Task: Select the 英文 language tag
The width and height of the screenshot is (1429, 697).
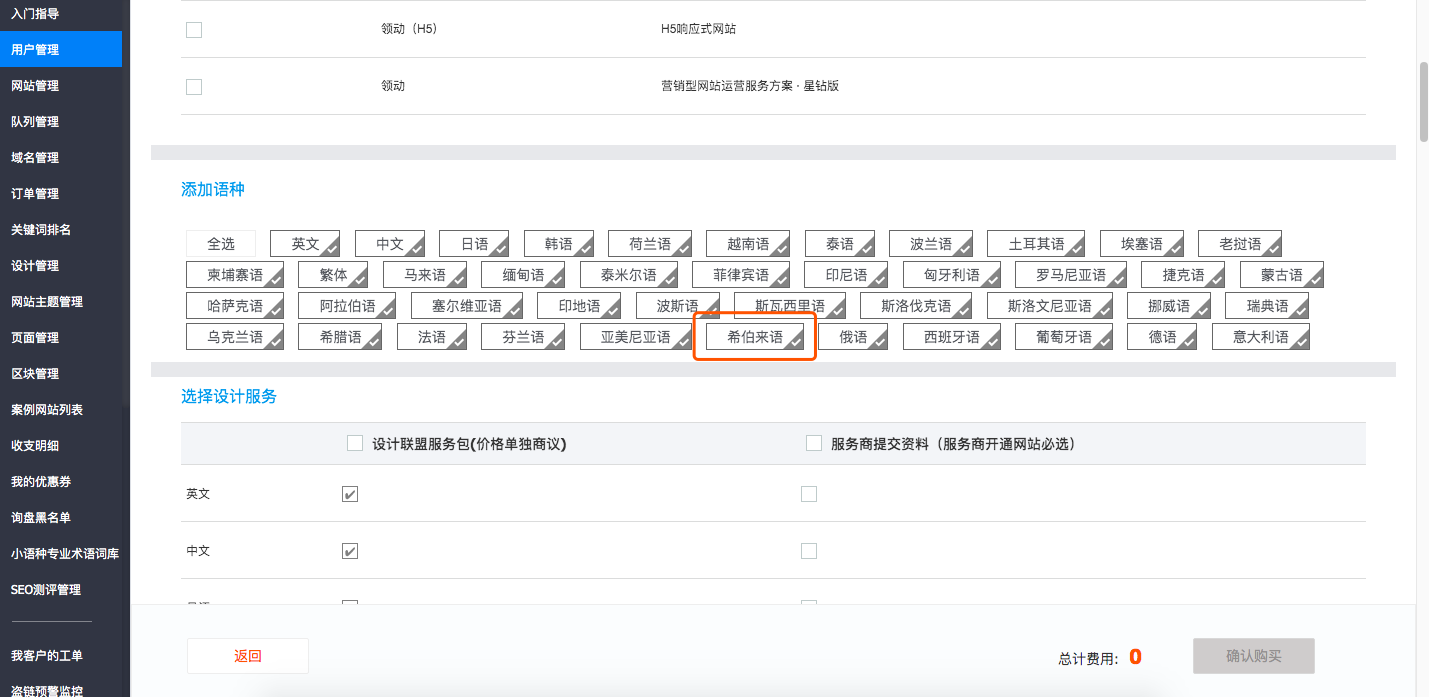Action: (305, 244)
